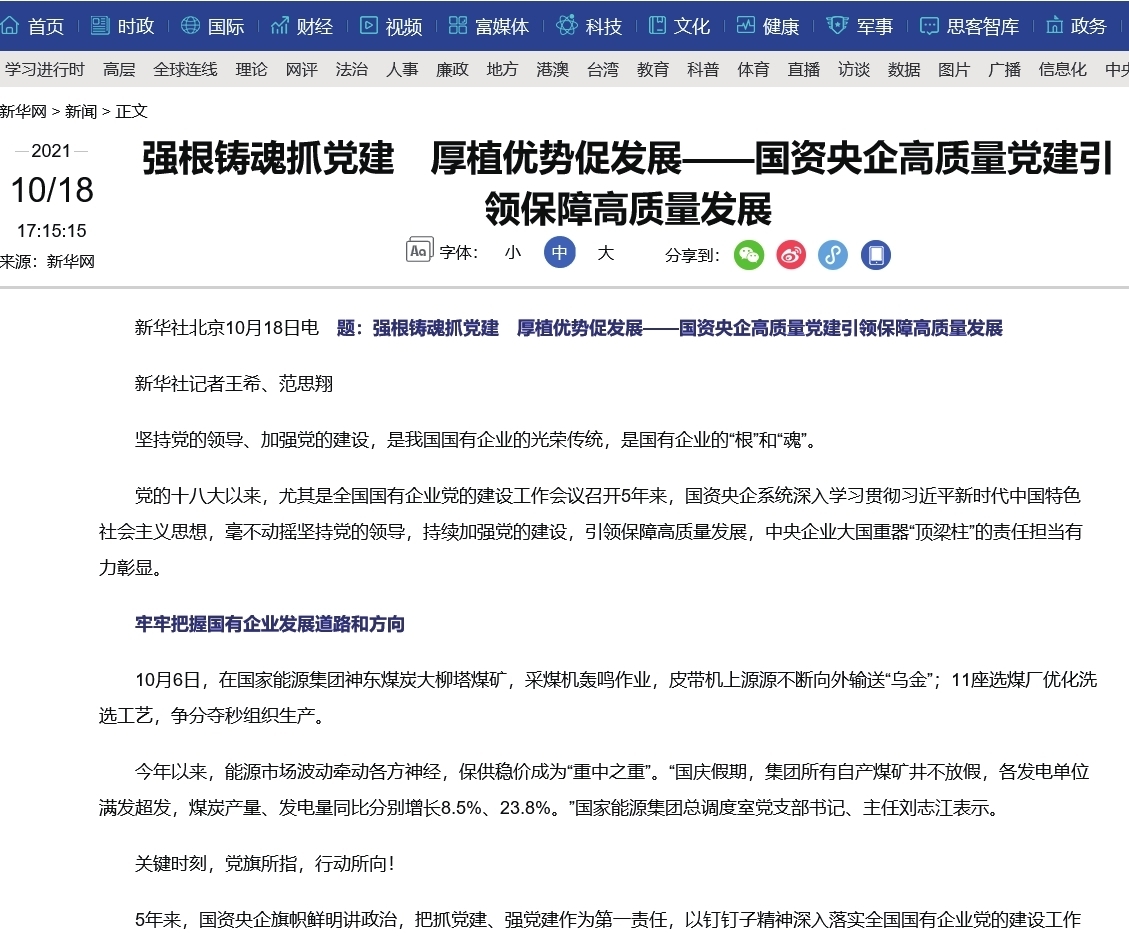The image size is (1129, 937).
Task: Click the 健康 nav label
Action: click(x=781, y=27)
